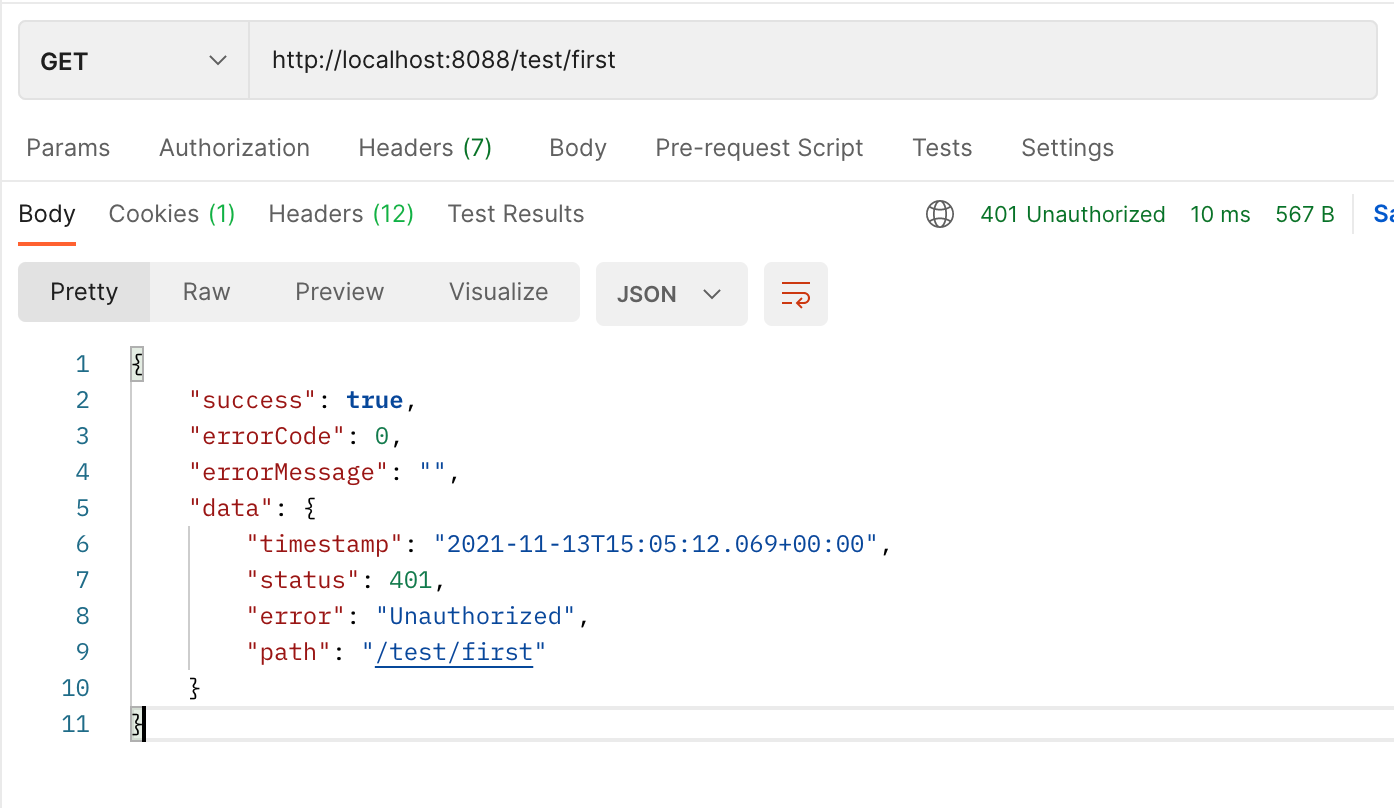Show the response Cookies (1) tab
The width and height of the screenshot is (1394, 808).
coord(172,214)
